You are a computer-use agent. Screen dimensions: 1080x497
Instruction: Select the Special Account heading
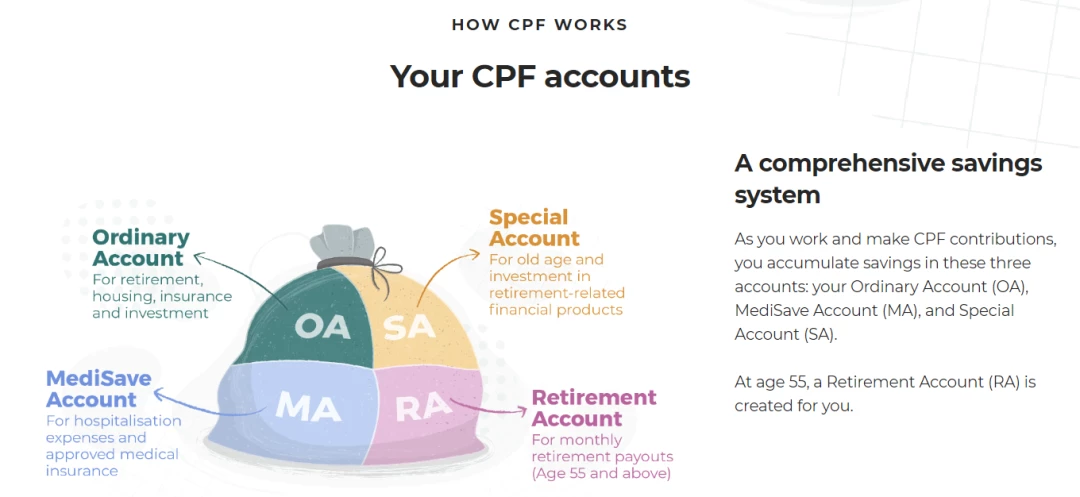click(534, 228)
